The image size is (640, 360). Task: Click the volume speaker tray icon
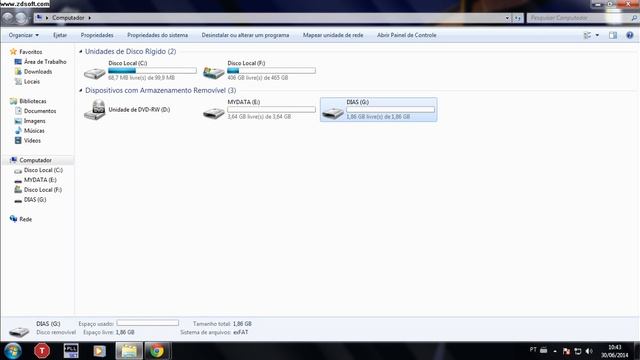coord(589,351)
